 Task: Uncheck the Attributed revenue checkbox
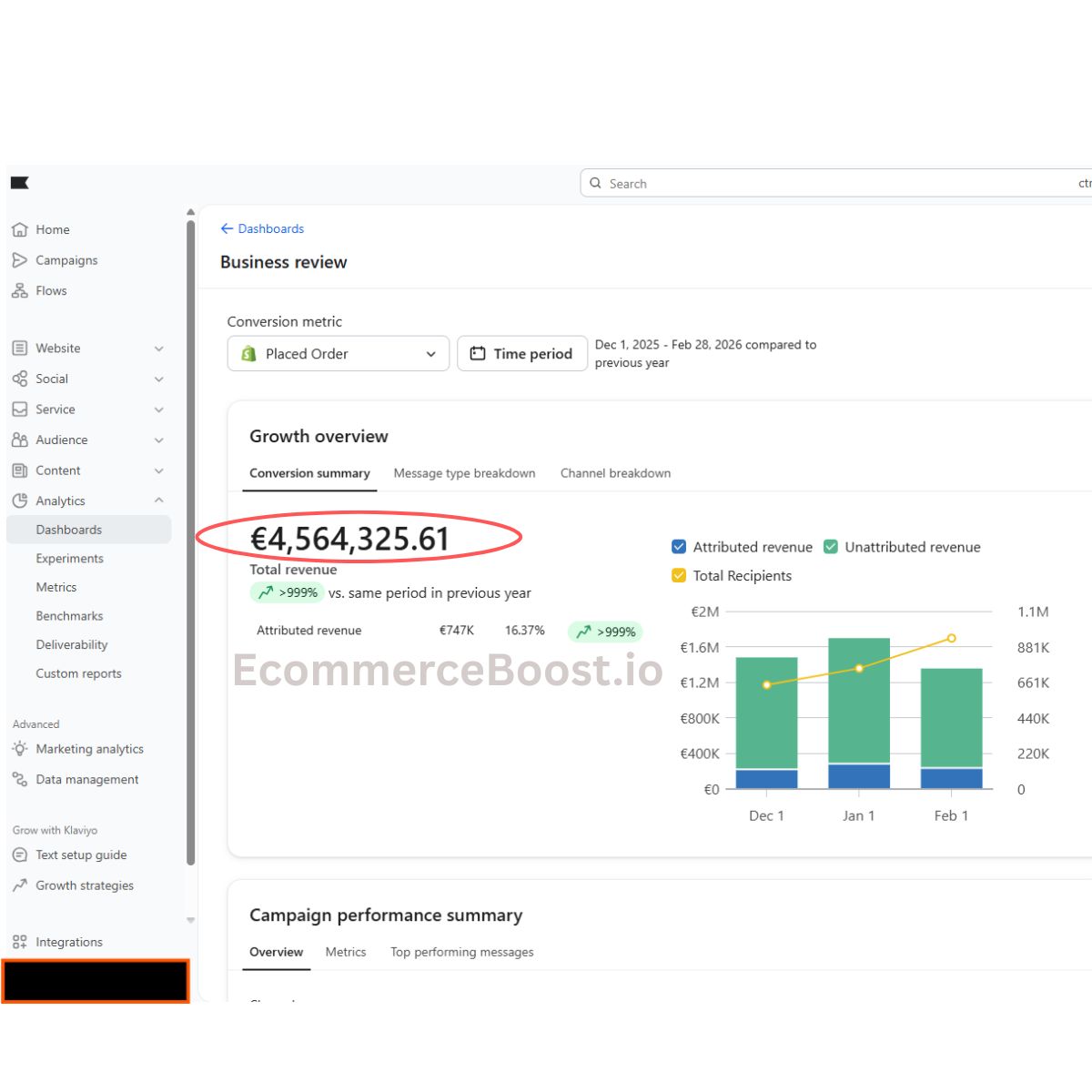click(679, 547)
